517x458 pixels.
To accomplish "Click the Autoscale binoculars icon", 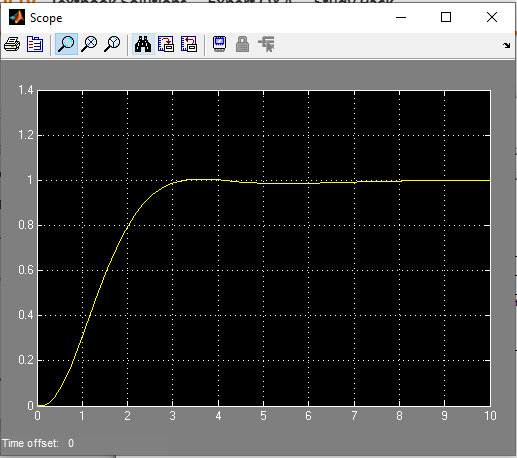I will 143,44.
